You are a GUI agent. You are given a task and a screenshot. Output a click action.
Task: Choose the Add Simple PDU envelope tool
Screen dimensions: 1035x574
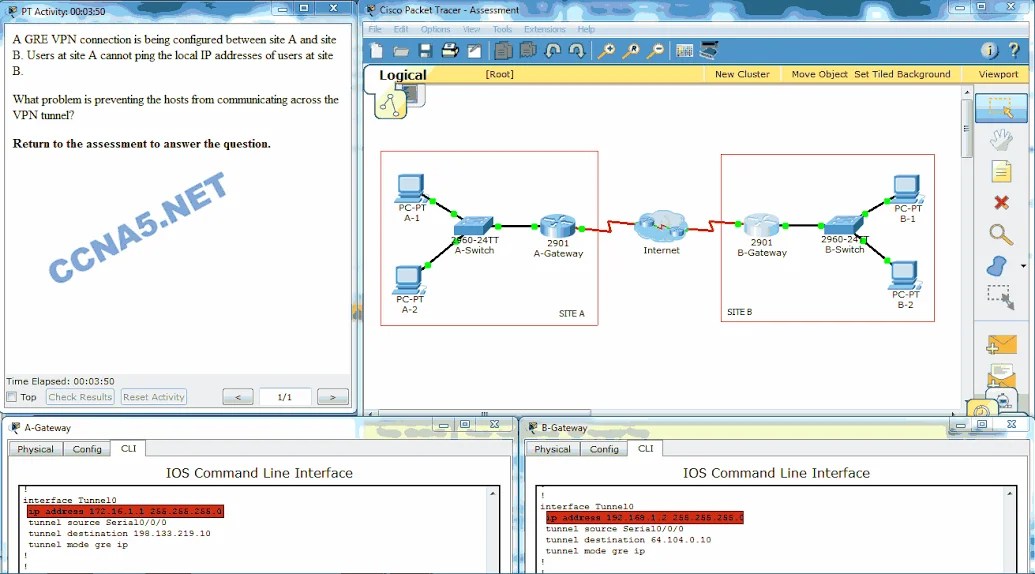click(1001, 344)
